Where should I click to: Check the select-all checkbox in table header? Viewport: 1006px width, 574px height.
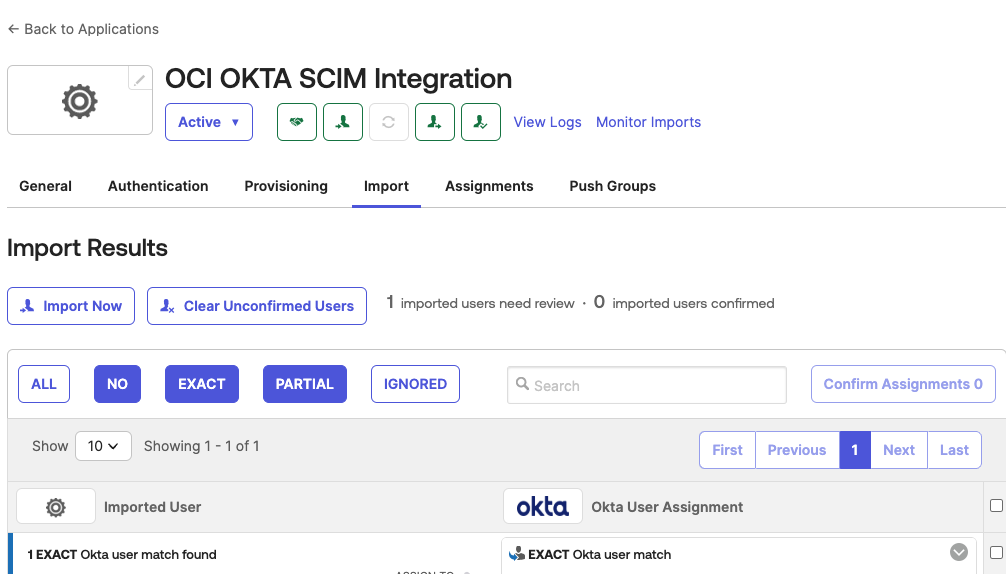(996, 506)
